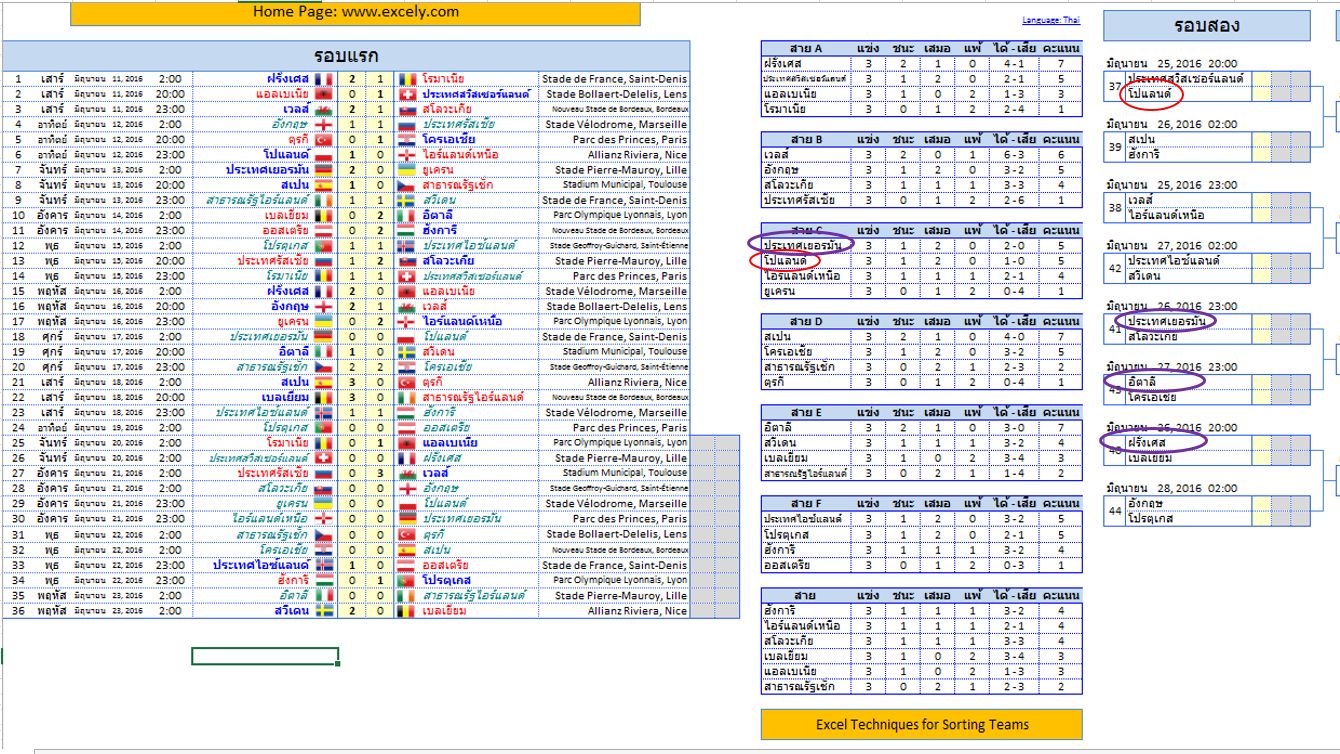This screenshot has width=1340, height=754.
Task: Select the Turkey flag in match 5
Action: [324, 139]
